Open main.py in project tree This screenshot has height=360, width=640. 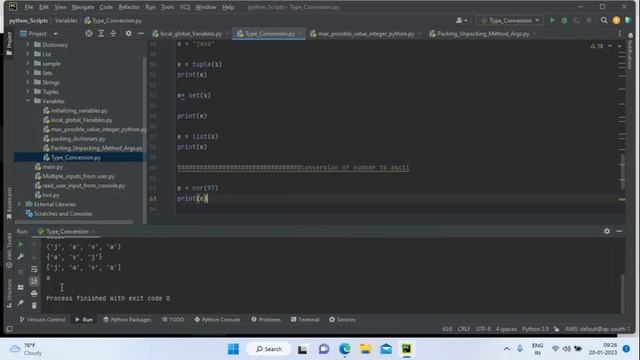coord(52,167)
